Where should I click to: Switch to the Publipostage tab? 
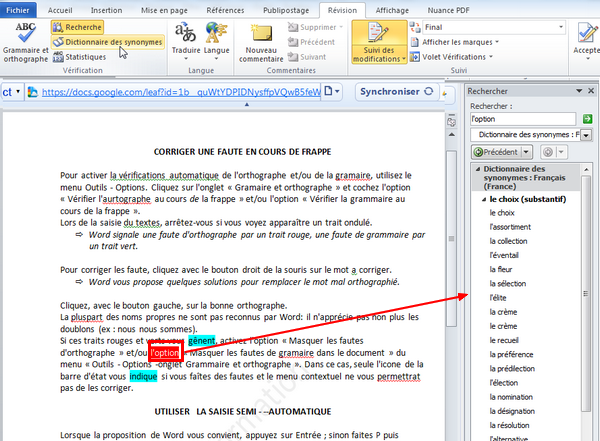point(286,10)
